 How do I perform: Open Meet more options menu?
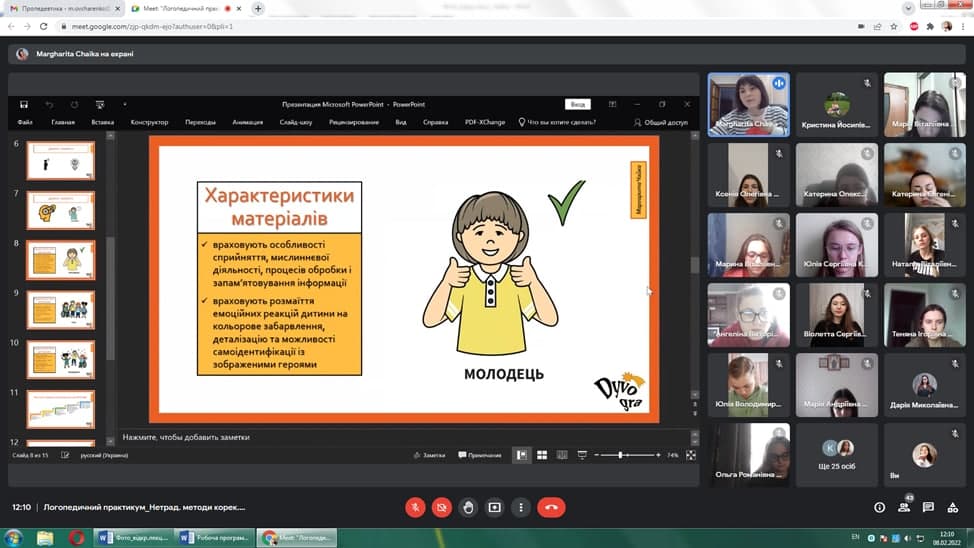(x=520, y=507)
